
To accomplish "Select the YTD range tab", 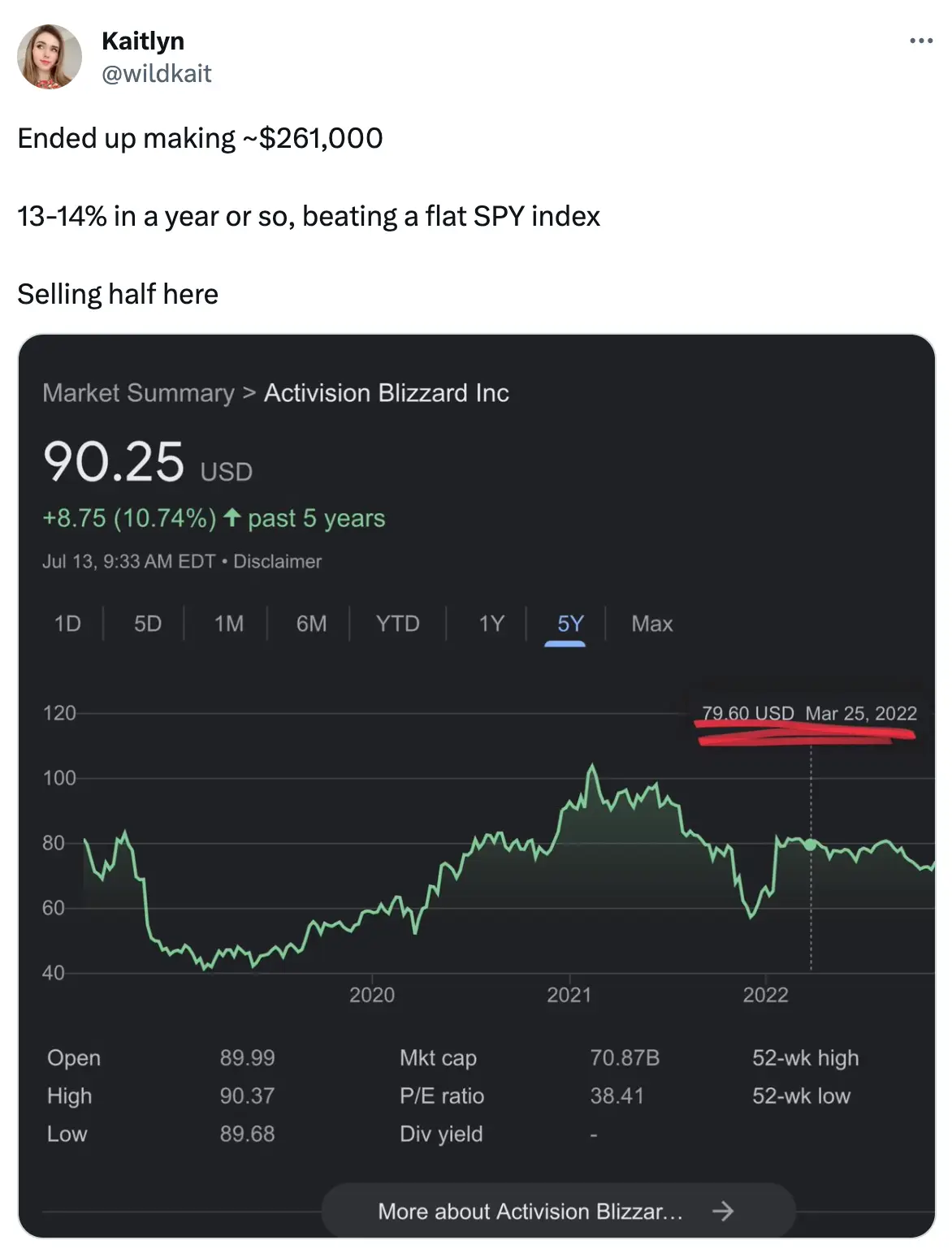I will coord(397,624).
